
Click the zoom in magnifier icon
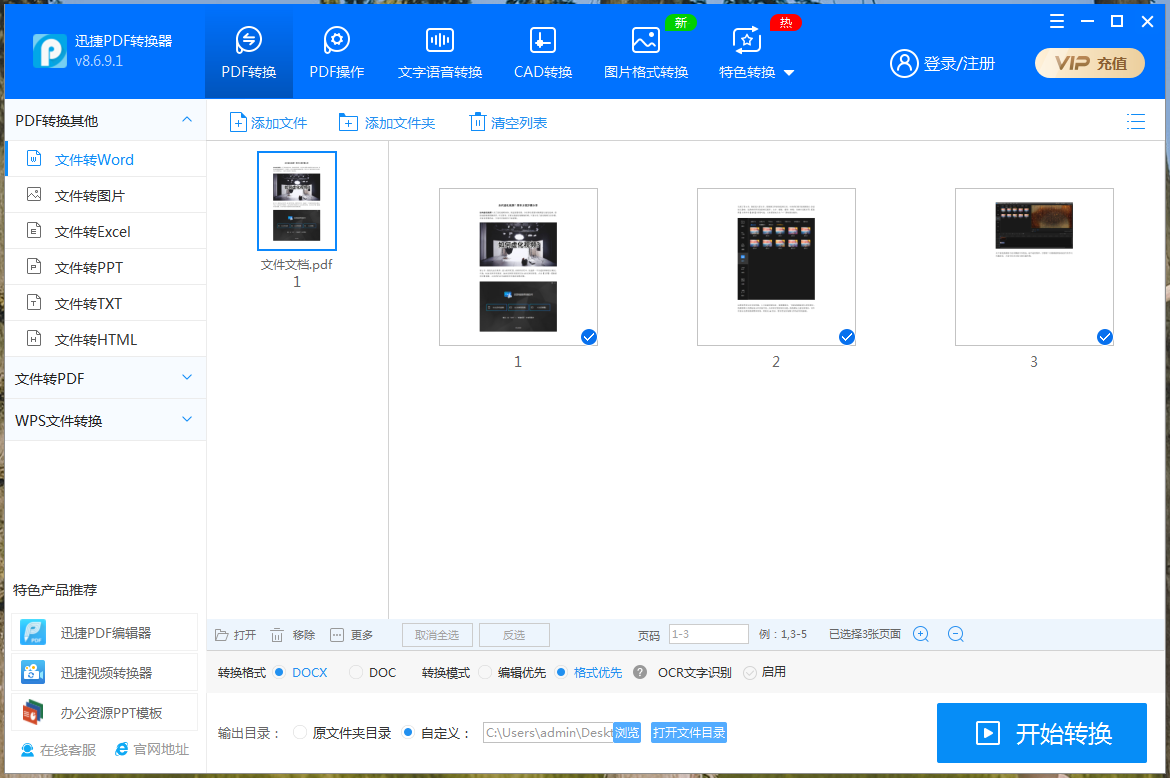pyautogui.click(x=921, y=634)
